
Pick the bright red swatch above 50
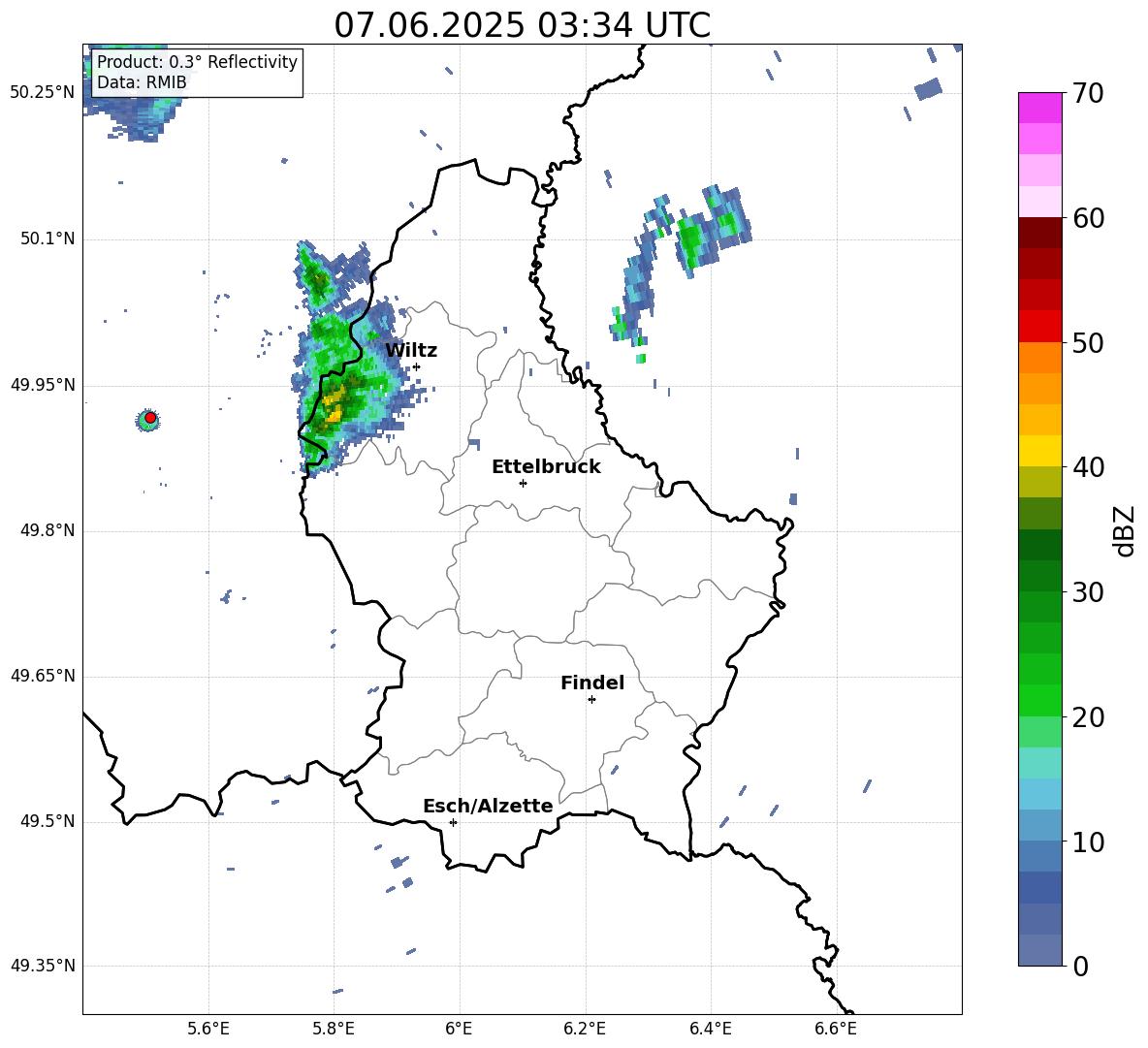tap(1039, 327)
